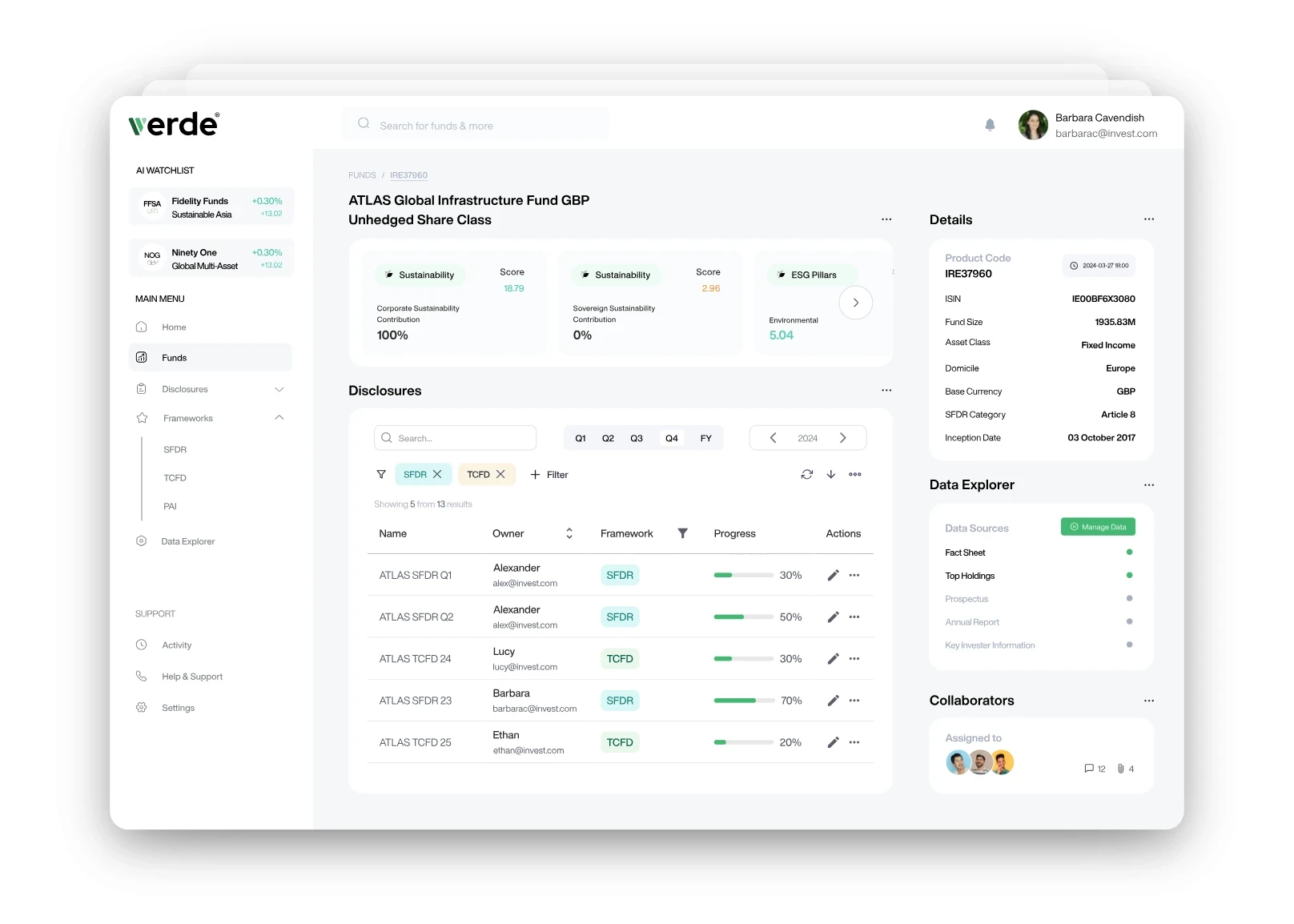Open Collaborators panel more options
The height and width of the screenshot is (924, 1294).
[x=1149, y=701]
